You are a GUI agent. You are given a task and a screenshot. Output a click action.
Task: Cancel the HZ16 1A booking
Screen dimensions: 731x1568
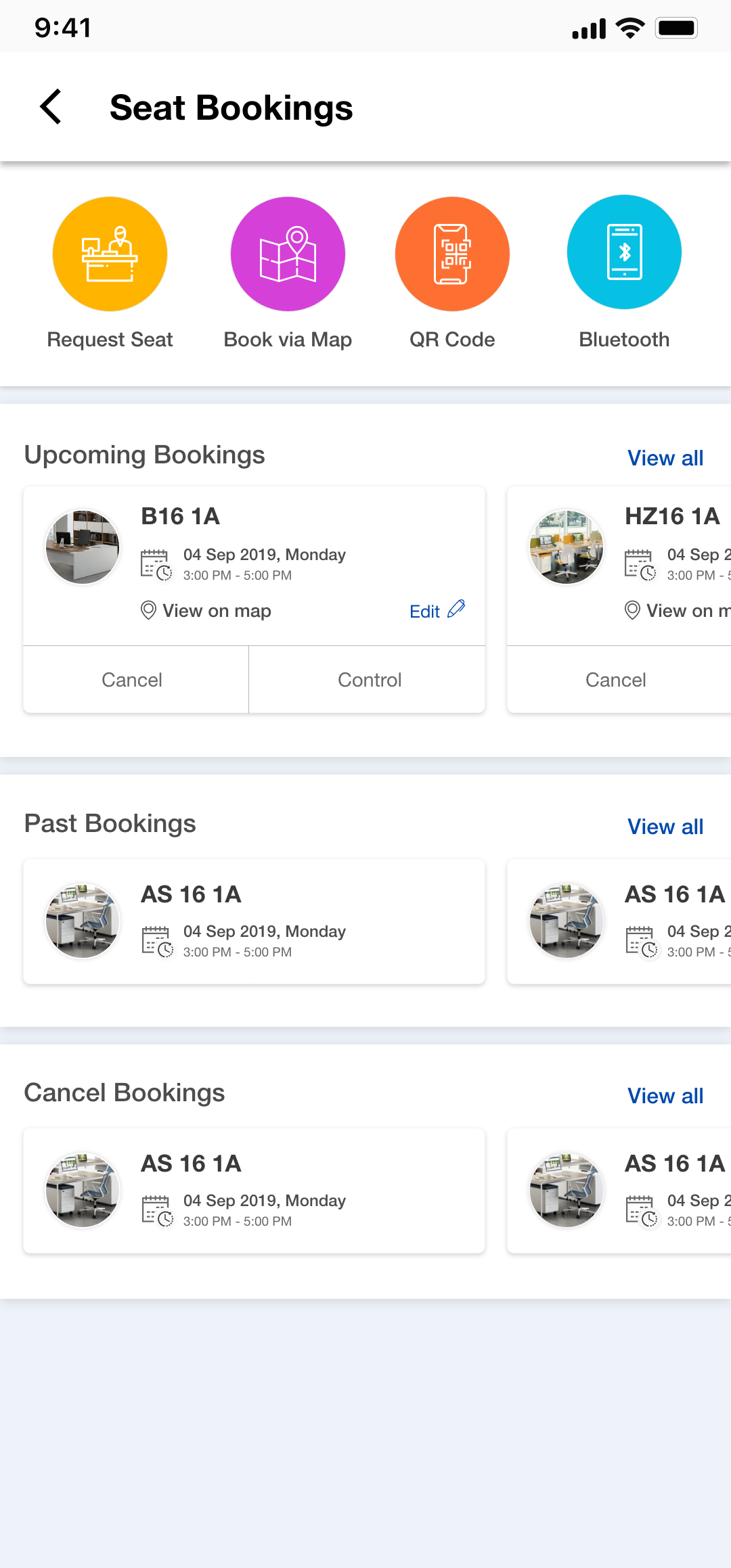pyautogui.click(x=615, y=680)
